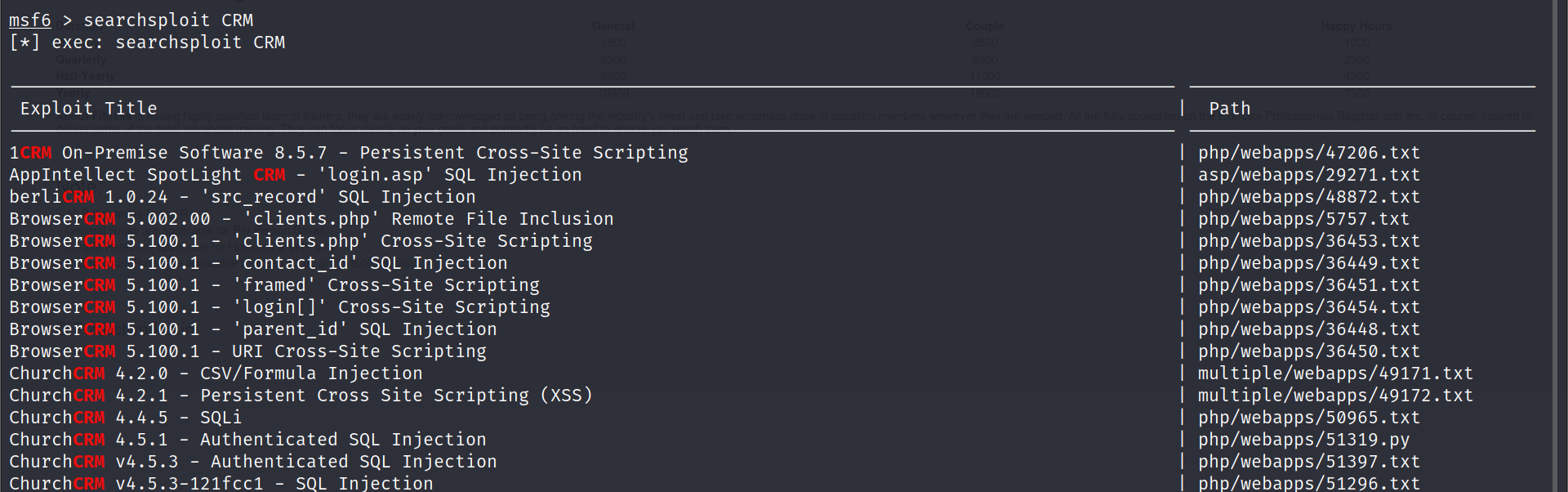Select BrowserCRM 'contact_id' SQL Injection row
This screenshot has height=492, width=1568.
pyautogui.click(x=258, y=263)
